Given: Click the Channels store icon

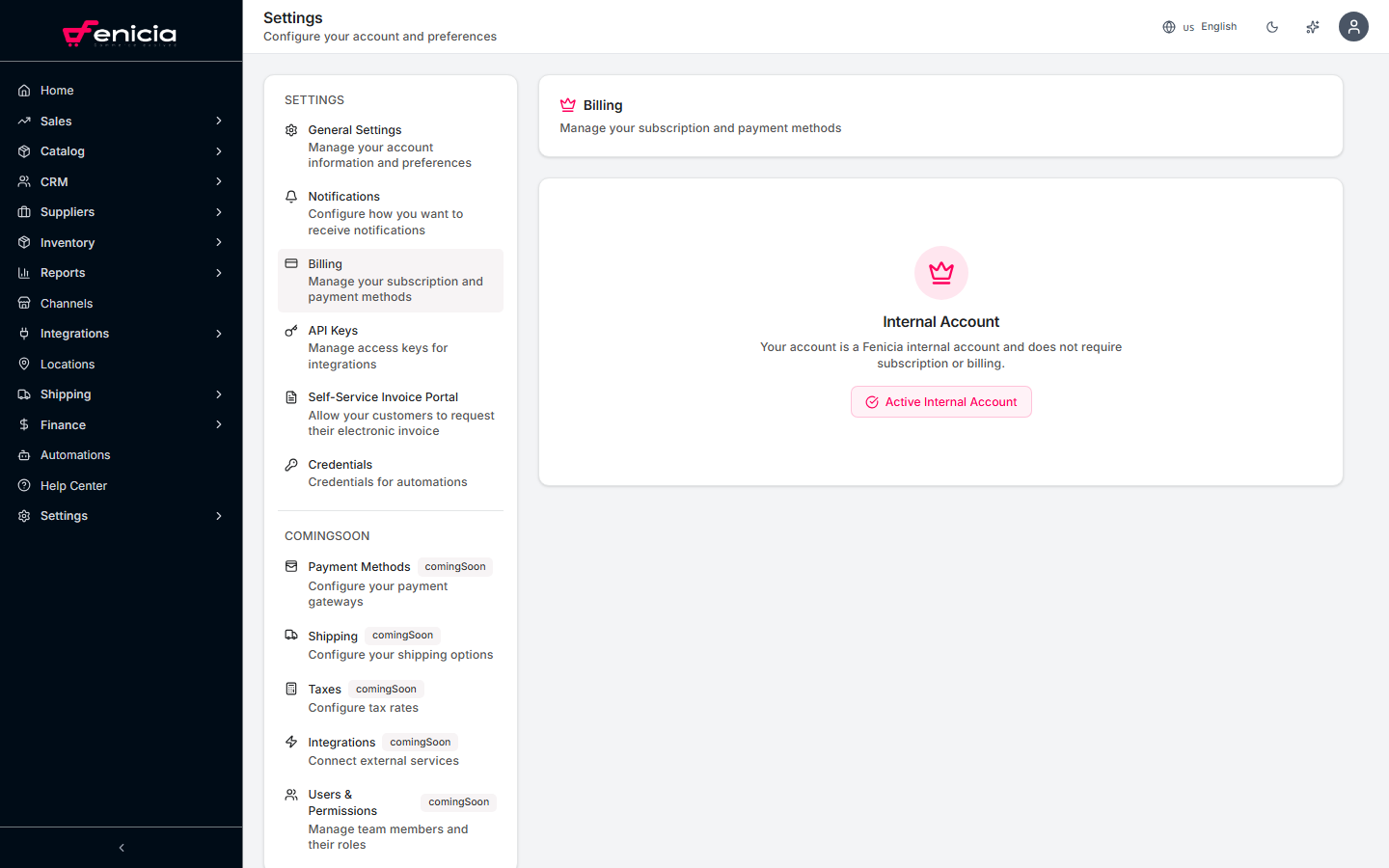Looking at the screenshot, I should click(x=24, y=303).
